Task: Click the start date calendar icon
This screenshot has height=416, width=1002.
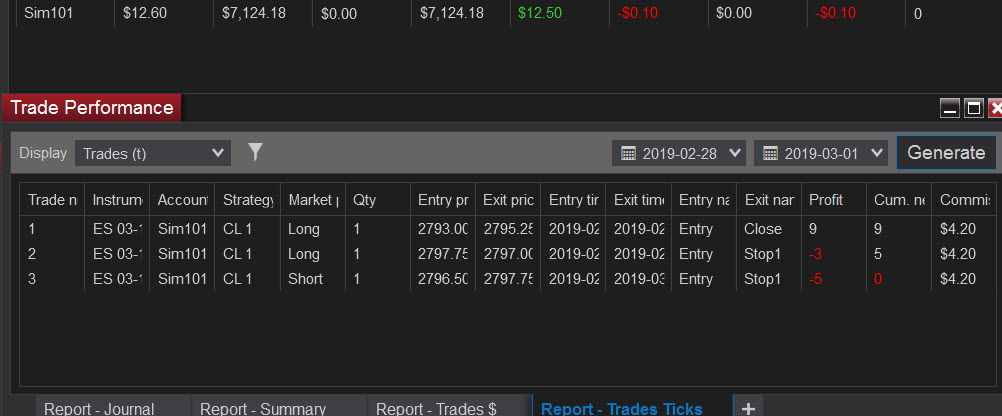Action: [x=629, y=153]
